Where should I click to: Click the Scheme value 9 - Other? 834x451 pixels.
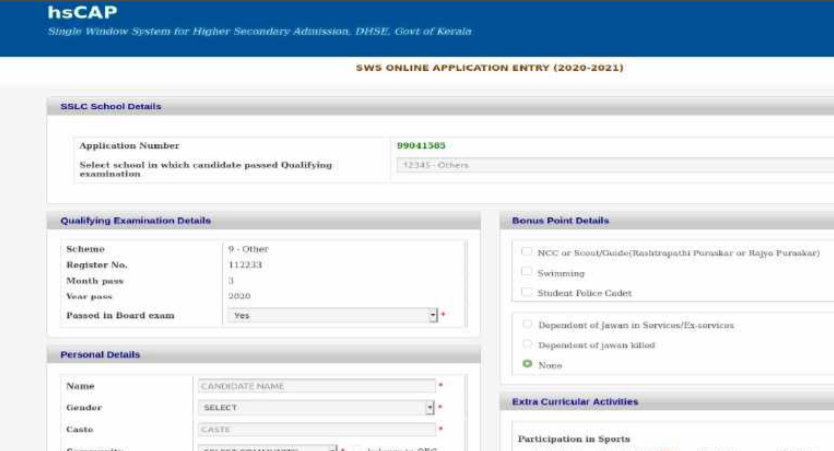(x=248, y=249)
